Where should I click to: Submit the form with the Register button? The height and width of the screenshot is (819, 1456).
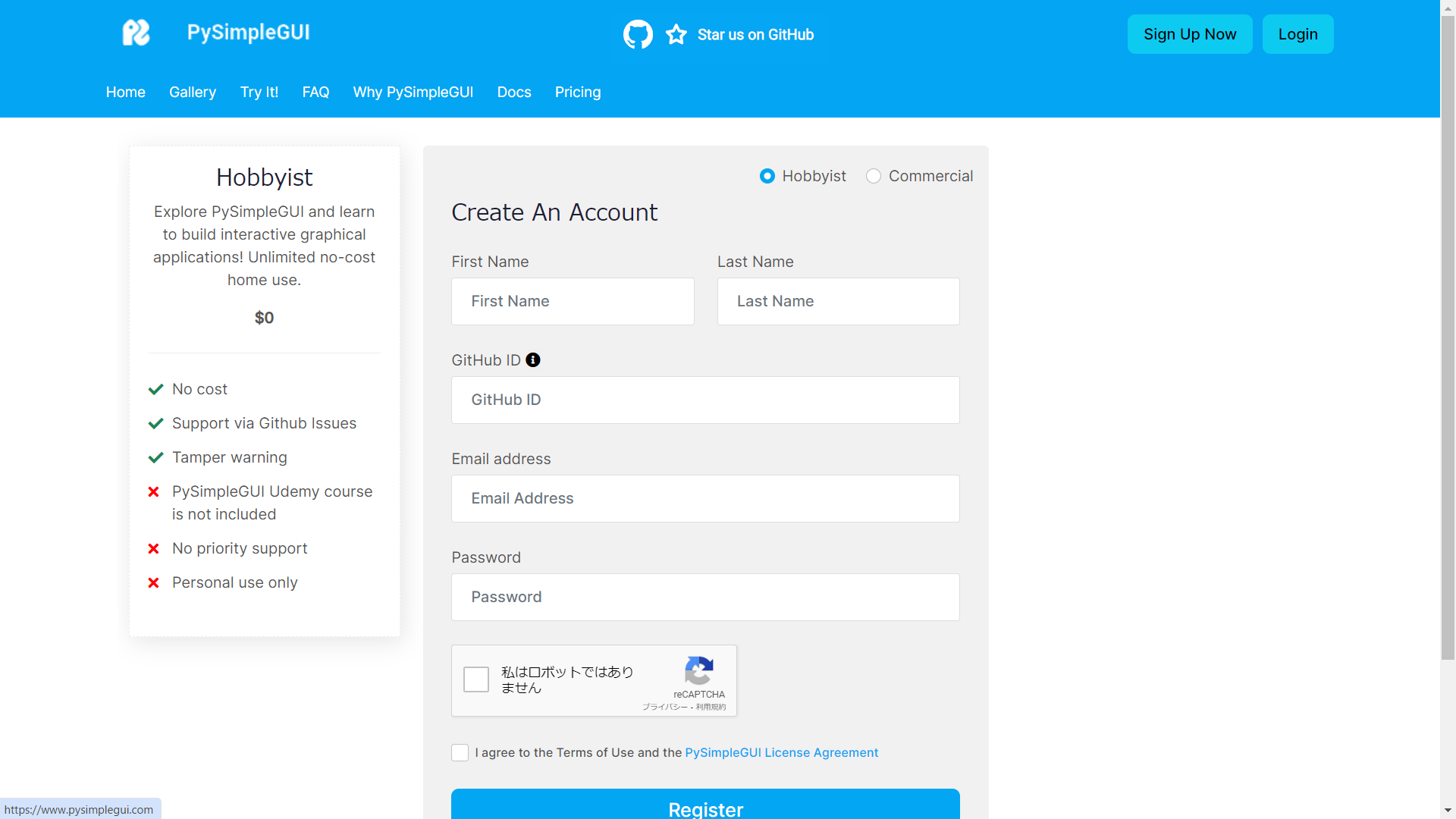click(705, 805)
